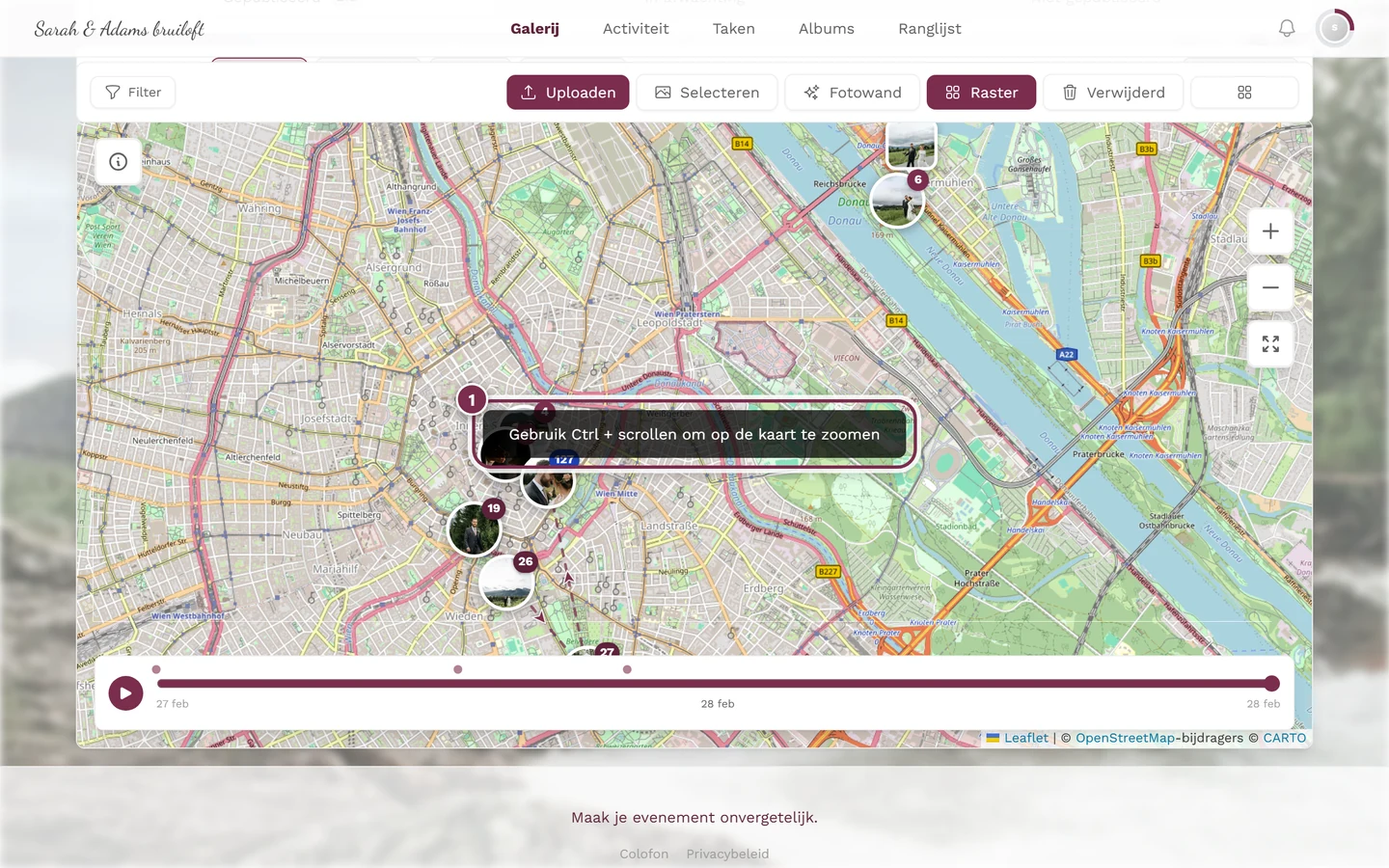Image resolution: width=1389 pixels, height=868 pixels.
Task: Open the Filter options
Action: click(133, 93)
